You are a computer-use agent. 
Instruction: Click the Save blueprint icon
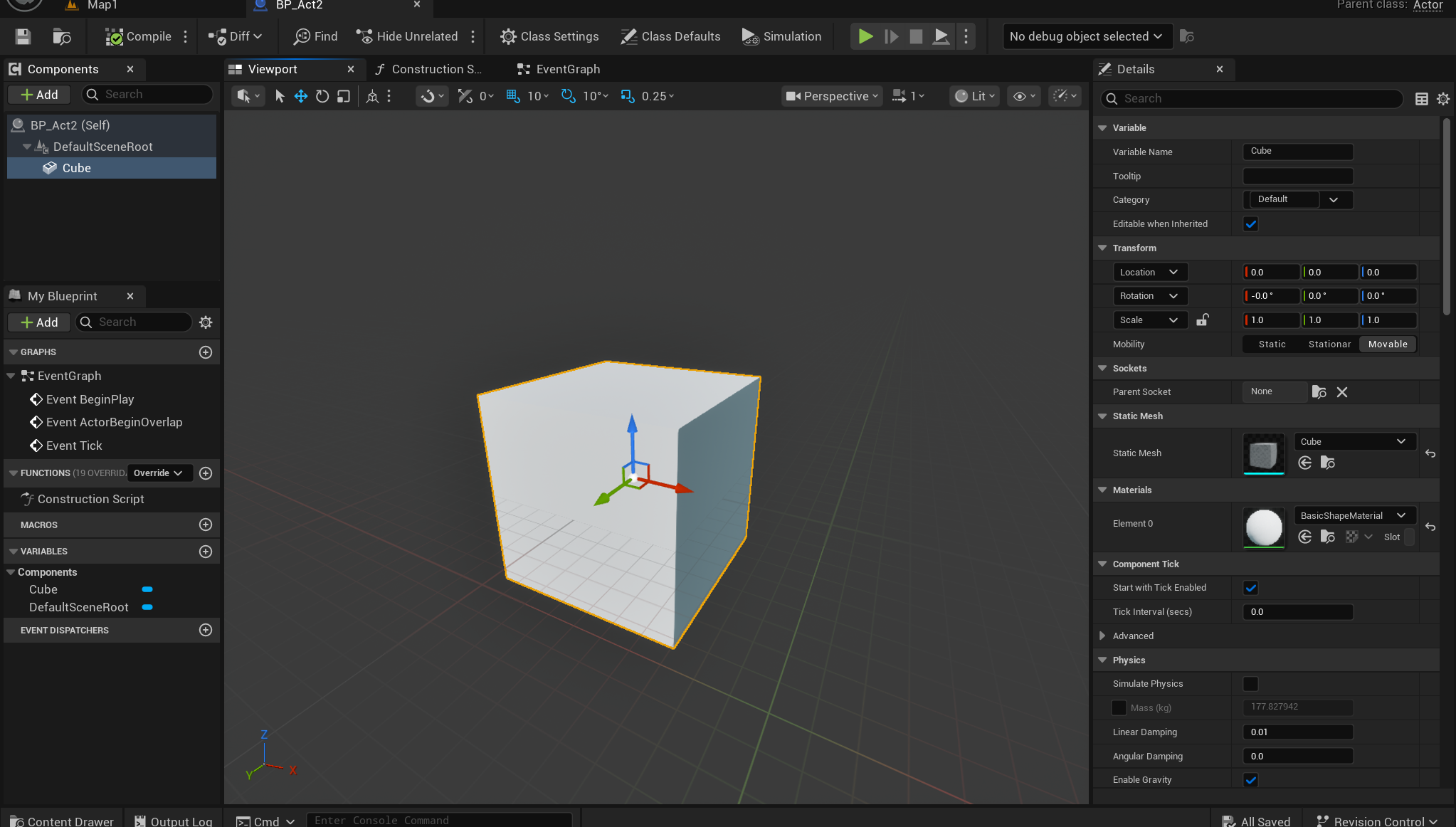pos(23,36)
